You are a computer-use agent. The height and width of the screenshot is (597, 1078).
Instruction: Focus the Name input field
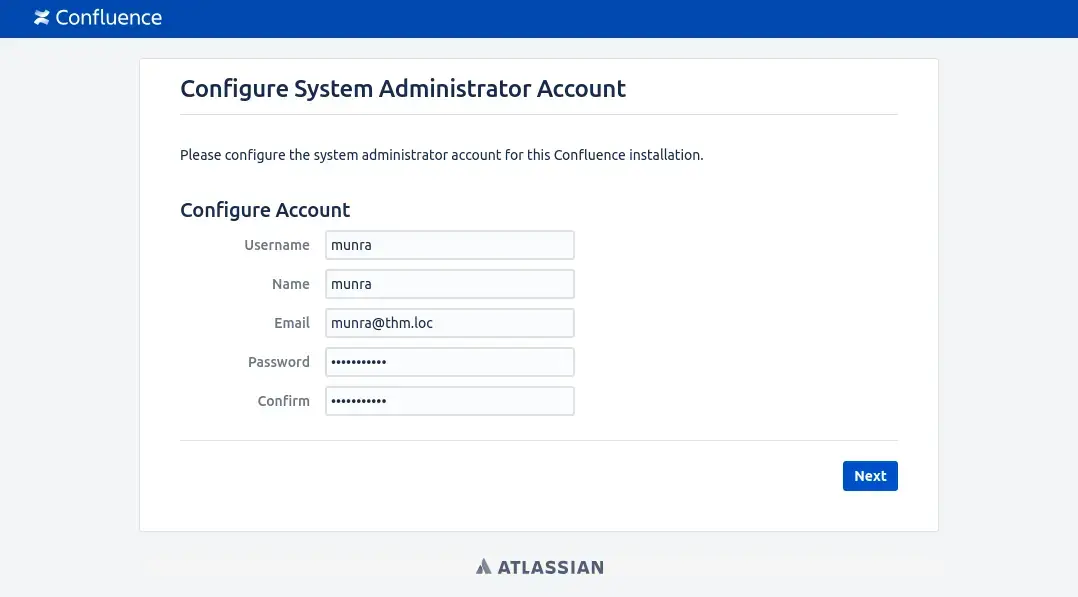[450, 284]
